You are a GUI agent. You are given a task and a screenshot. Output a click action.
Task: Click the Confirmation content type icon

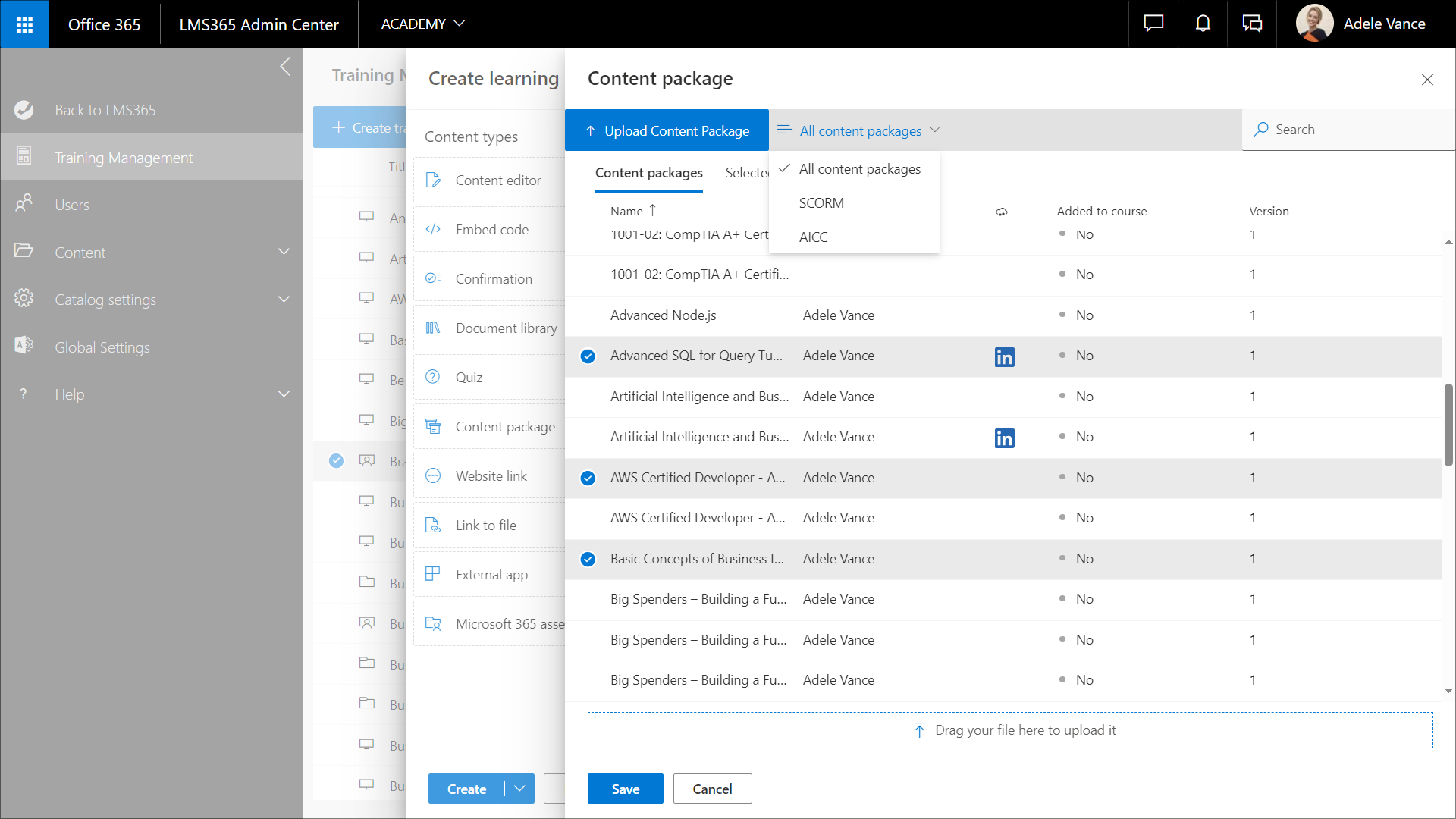tap(433, 278)
